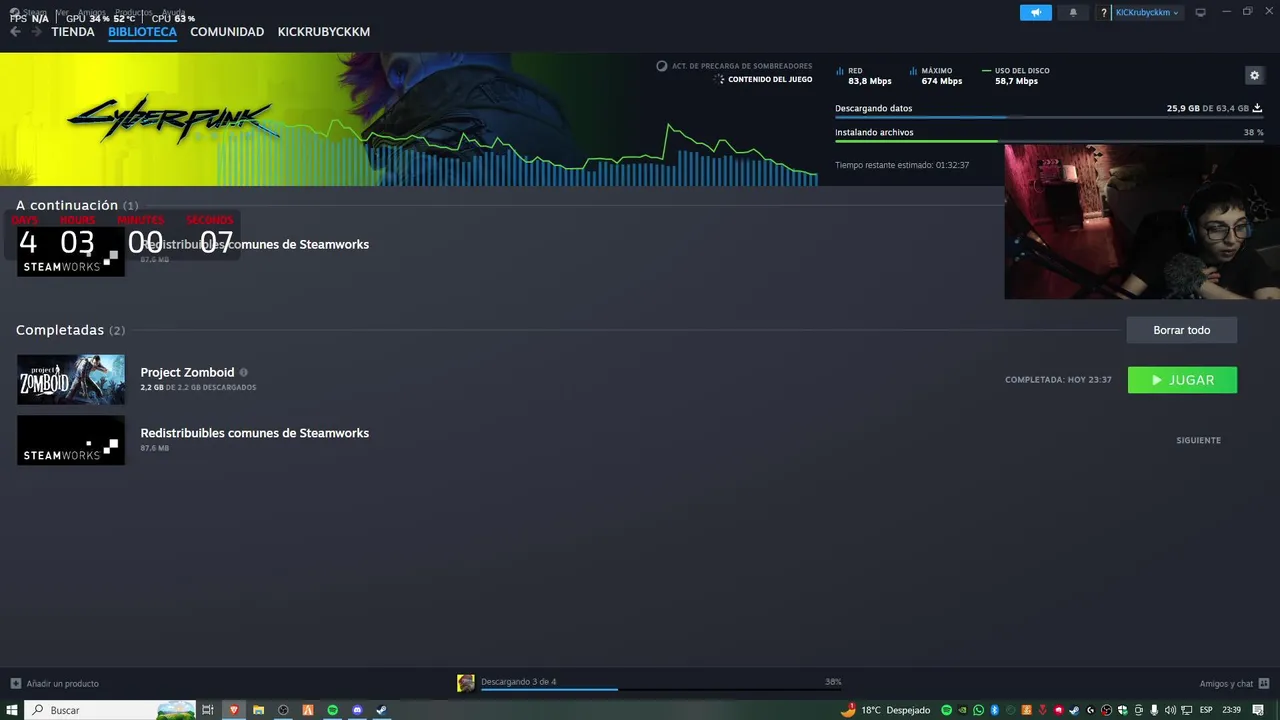Open the TIENDA tab

pos(73,32)
